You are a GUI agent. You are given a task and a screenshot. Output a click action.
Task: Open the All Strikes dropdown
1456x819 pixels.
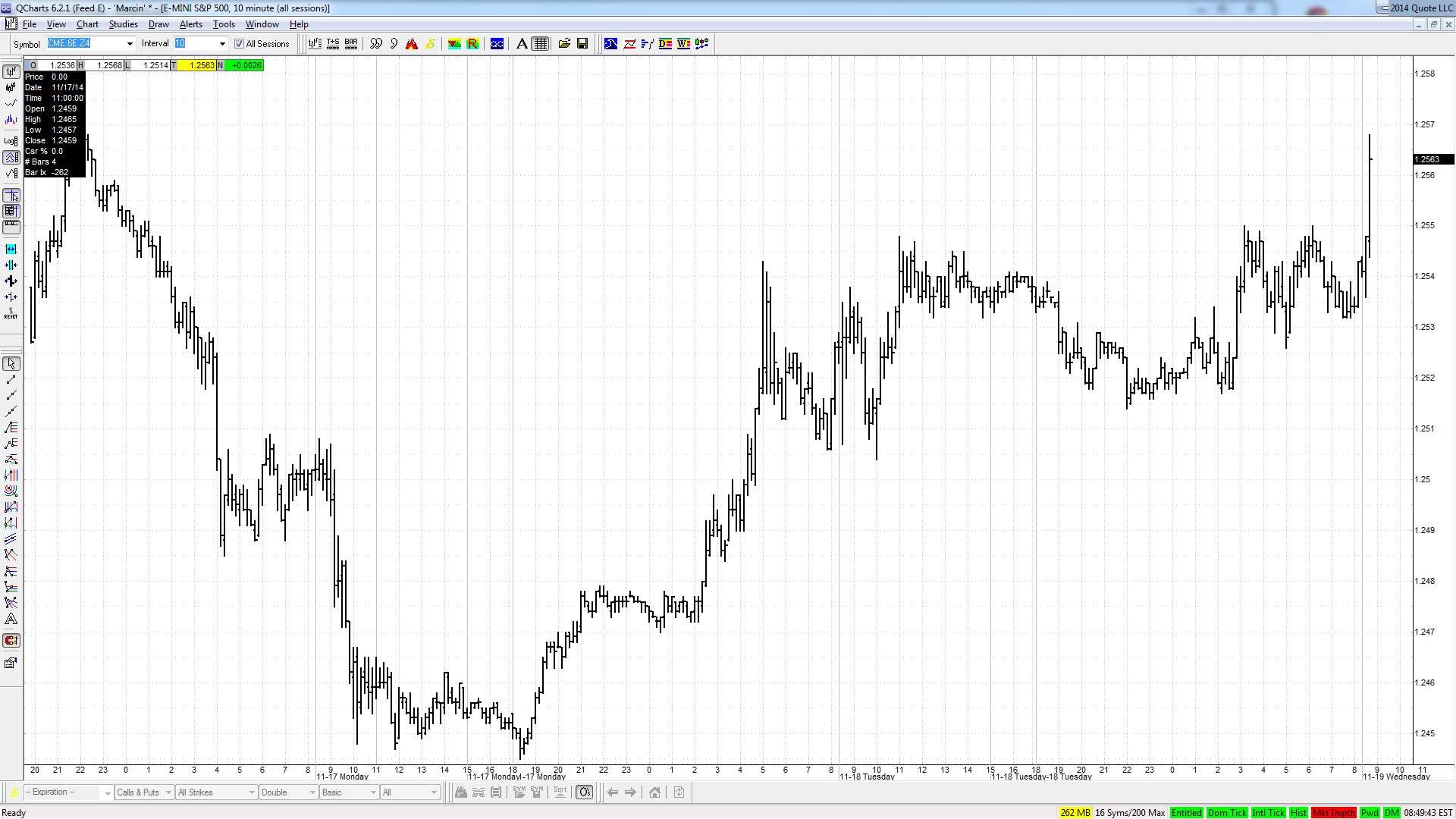217,792
